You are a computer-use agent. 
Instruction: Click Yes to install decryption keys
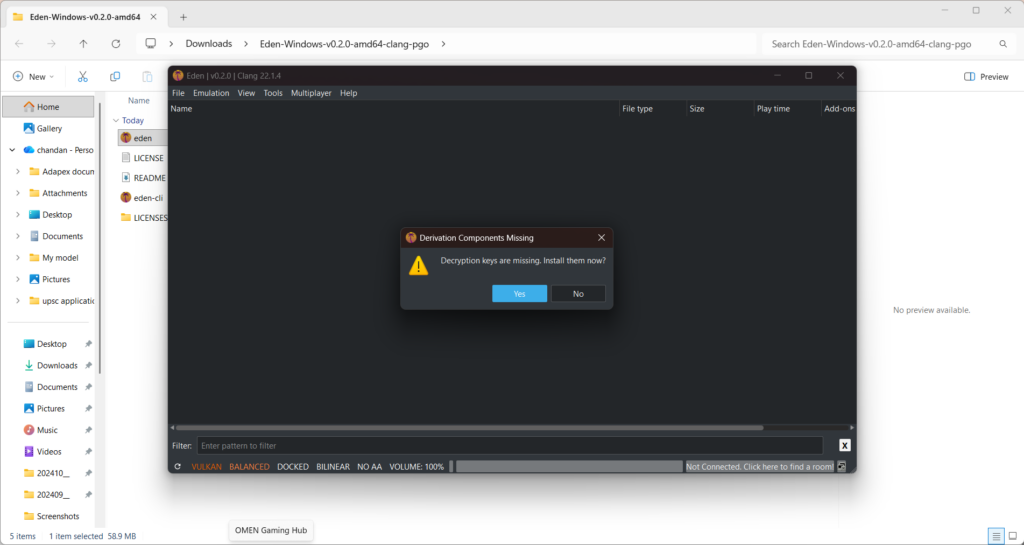click(x=519, y=294)
